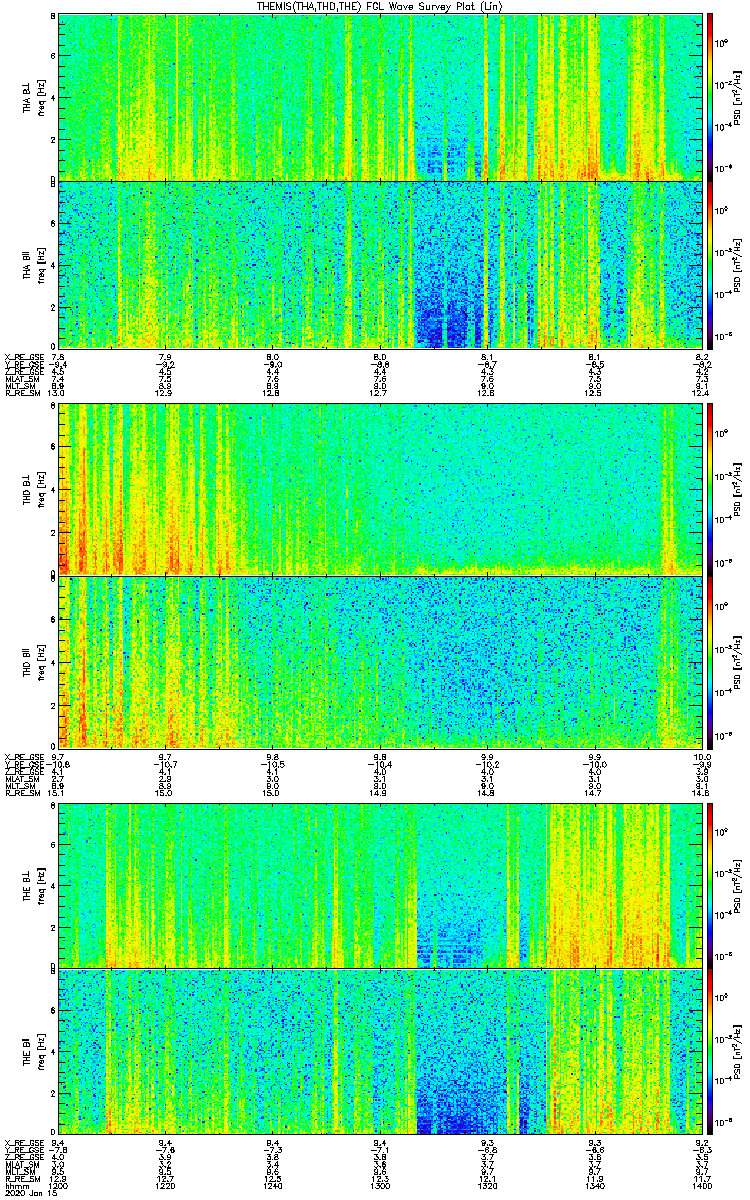Click the THA B-perpendicular spectrogram panel
This screenshot has height=1200, width=750.
tap(379, 97)
